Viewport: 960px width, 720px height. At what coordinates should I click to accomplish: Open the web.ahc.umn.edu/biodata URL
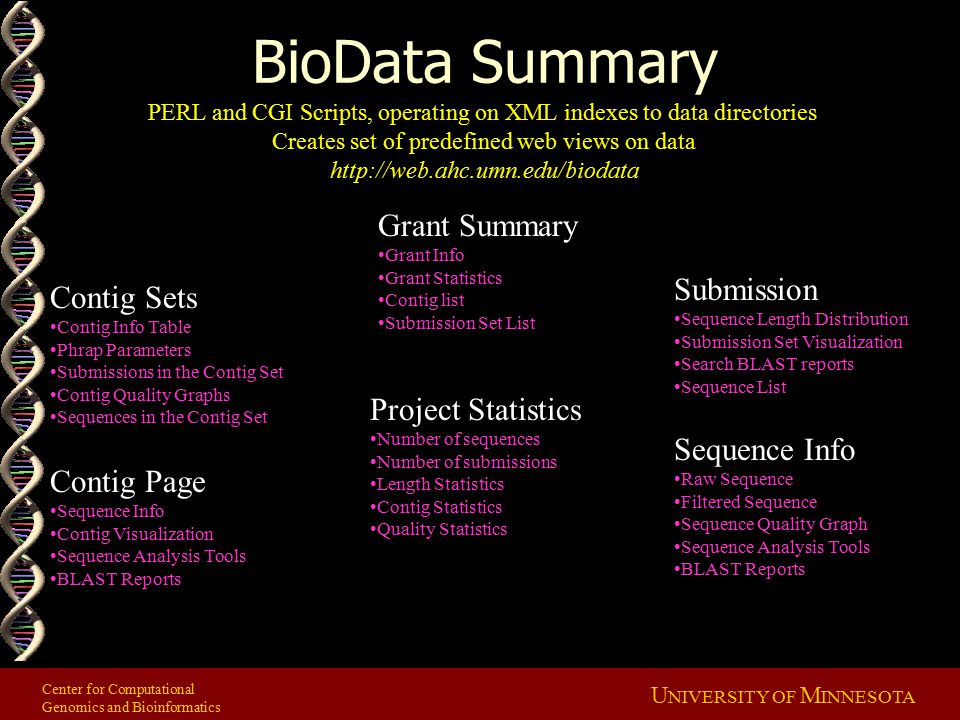tap(484, 170)
